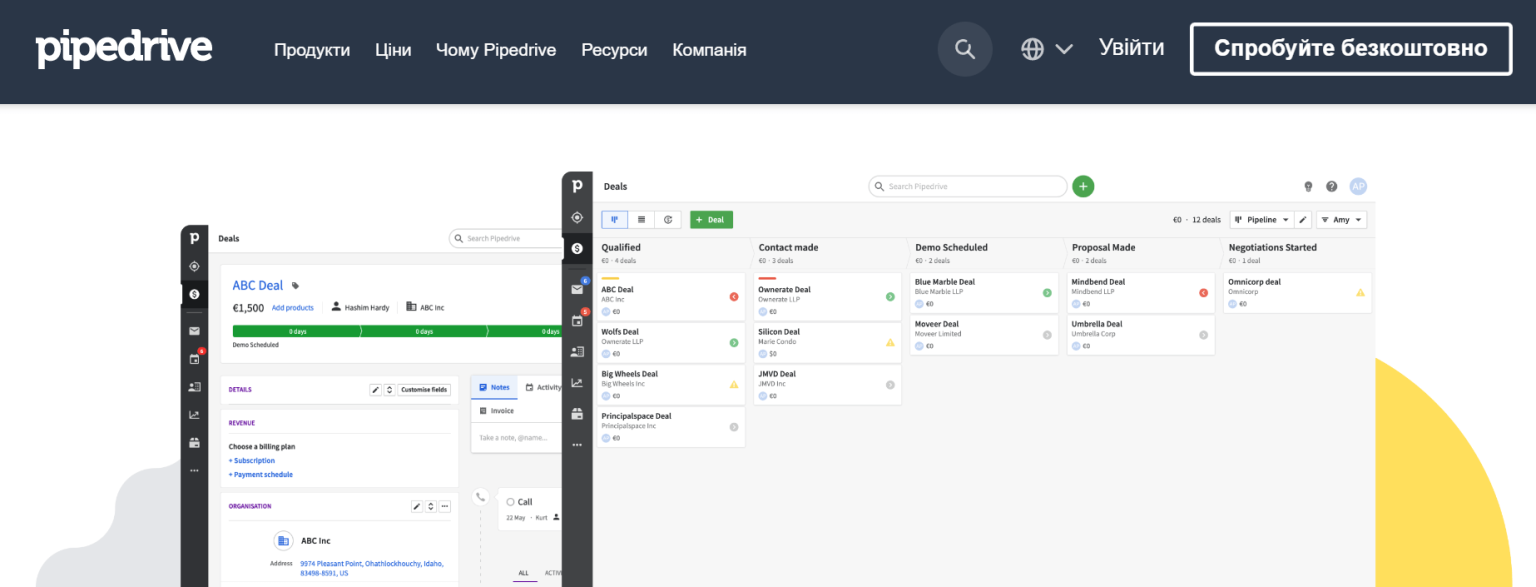The height and width of the screenshot is (587, 1536).
Task: Open Contacts from the sidebar
Action: 577,351
